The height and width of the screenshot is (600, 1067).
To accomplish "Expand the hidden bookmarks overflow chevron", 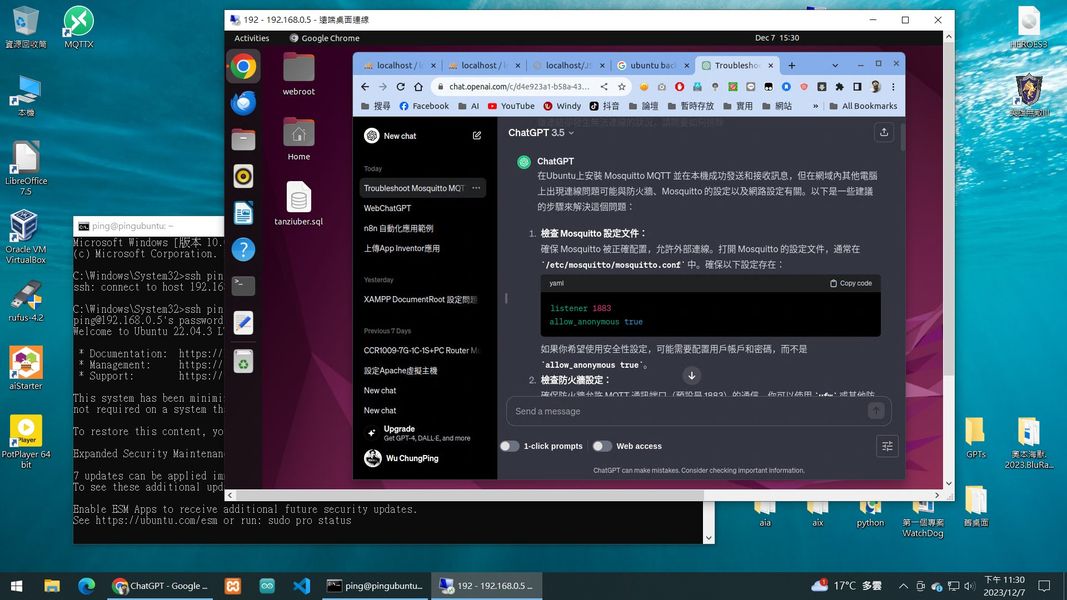I will 815,106.
